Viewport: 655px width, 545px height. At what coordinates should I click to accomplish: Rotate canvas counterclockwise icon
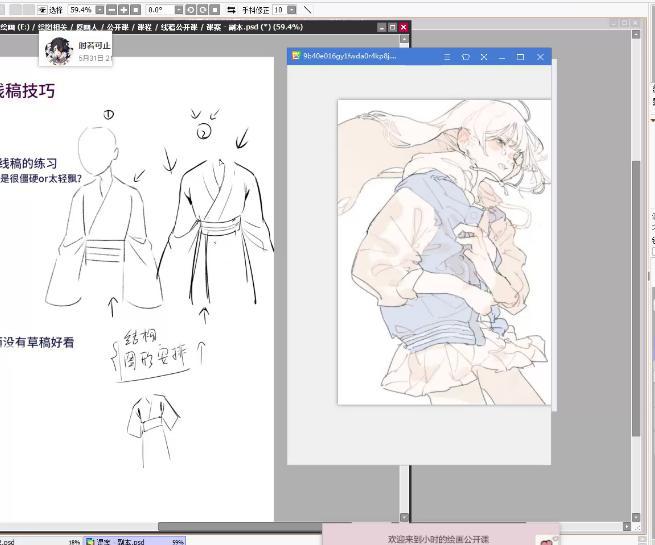pyautogui.click(x=191, y=10)
